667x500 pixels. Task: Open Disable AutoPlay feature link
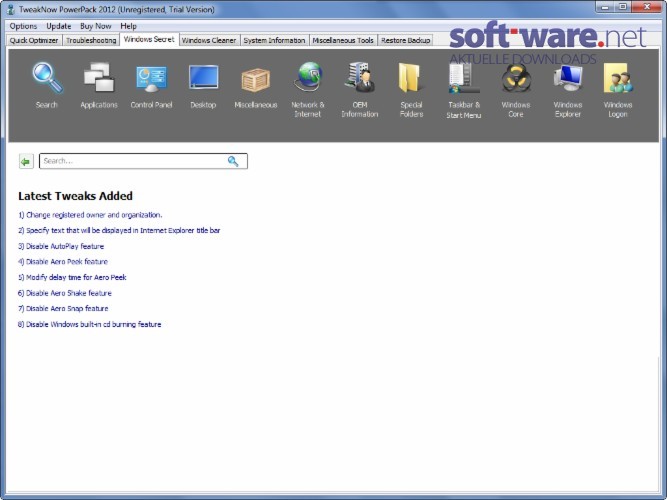(x=61, y=246)
